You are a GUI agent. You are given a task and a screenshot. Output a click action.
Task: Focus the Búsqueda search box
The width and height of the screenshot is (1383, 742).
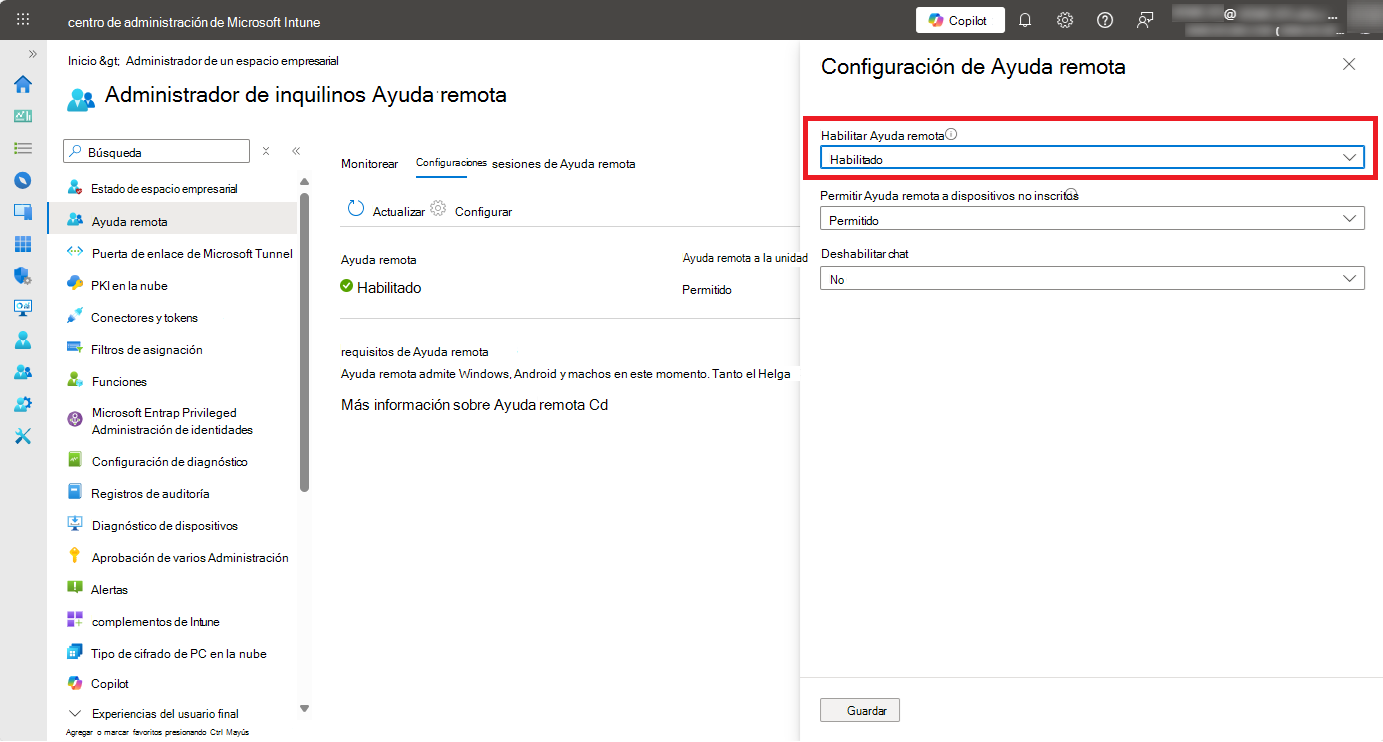tap(156, 152)
